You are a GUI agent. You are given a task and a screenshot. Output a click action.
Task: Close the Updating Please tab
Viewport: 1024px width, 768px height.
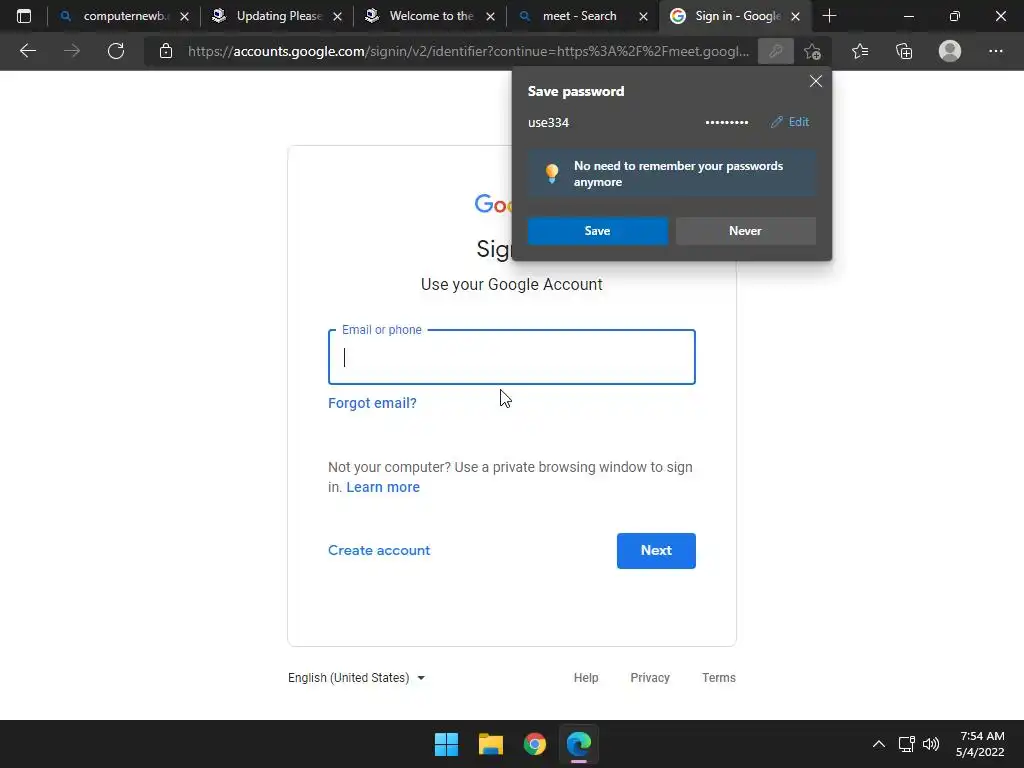tap(337, 16)
